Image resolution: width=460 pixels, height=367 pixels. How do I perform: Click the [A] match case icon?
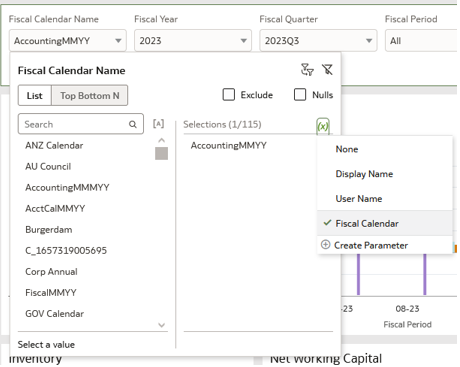(x=158, y=124)
